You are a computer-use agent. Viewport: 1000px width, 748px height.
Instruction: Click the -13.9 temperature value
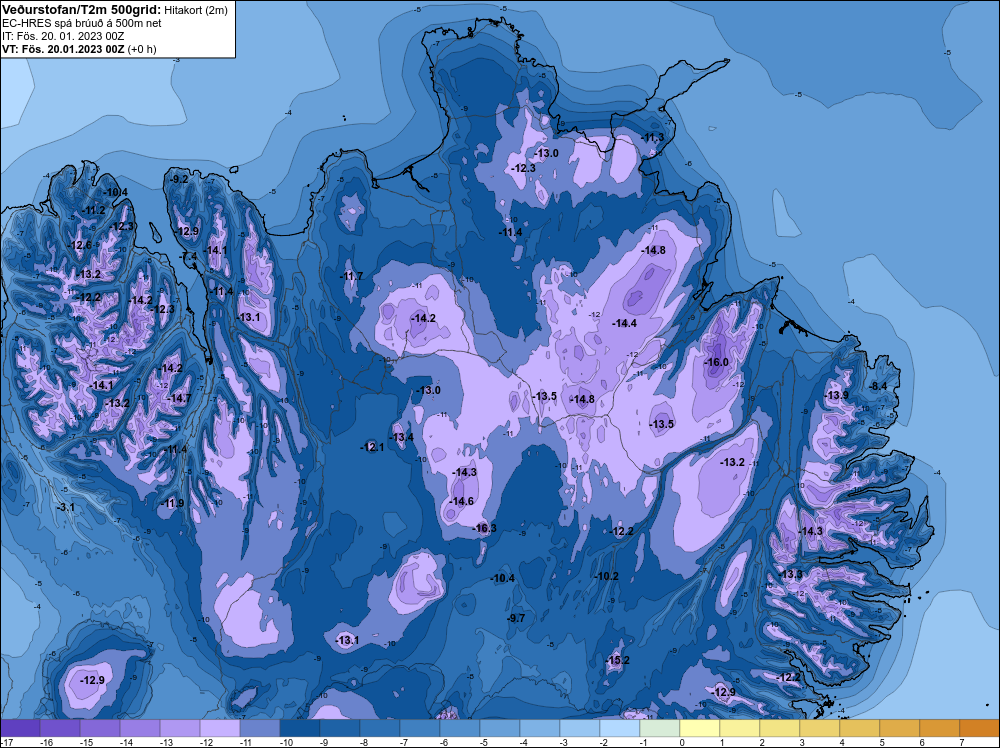tap(836, 395)
